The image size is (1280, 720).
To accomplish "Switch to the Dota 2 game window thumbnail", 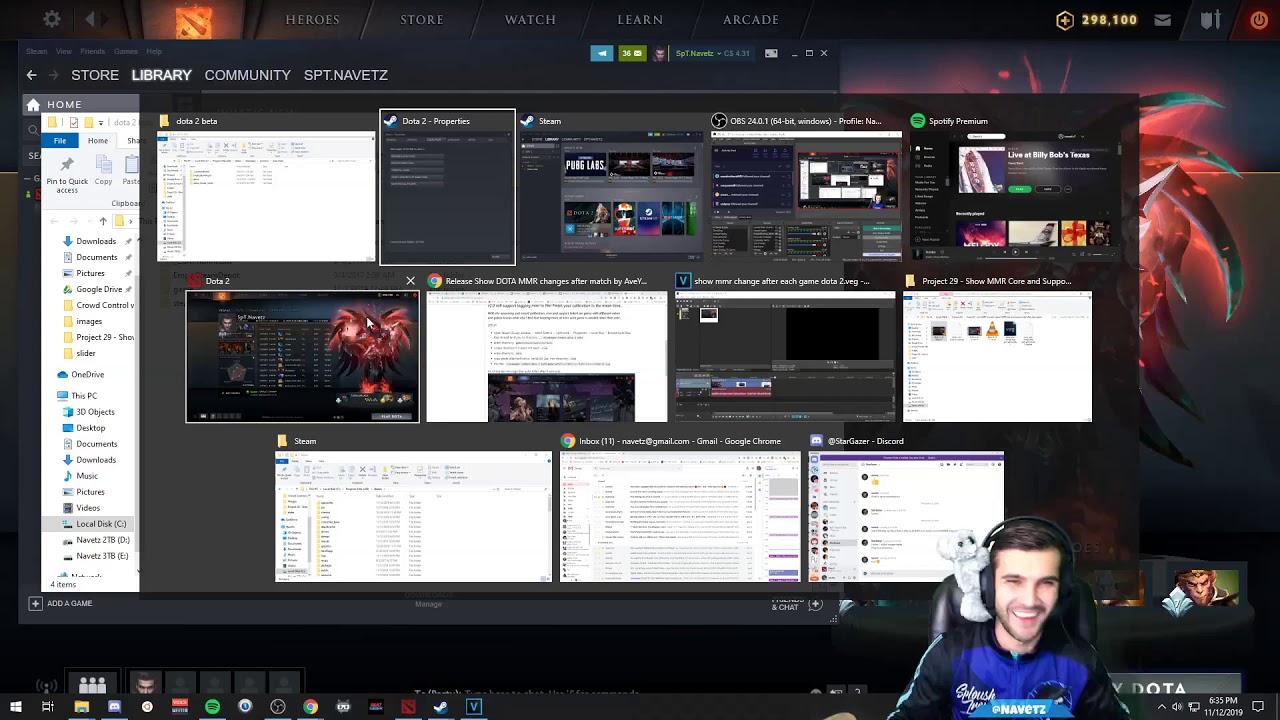I will tap(302, 356).
